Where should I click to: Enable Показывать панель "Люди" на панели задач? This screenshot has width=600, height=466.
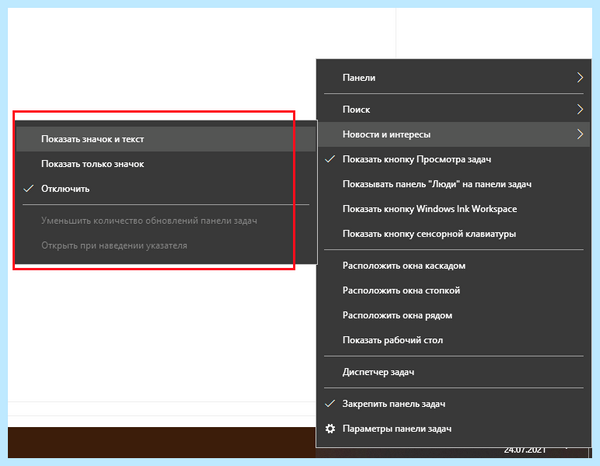click(x=454, y=184)
